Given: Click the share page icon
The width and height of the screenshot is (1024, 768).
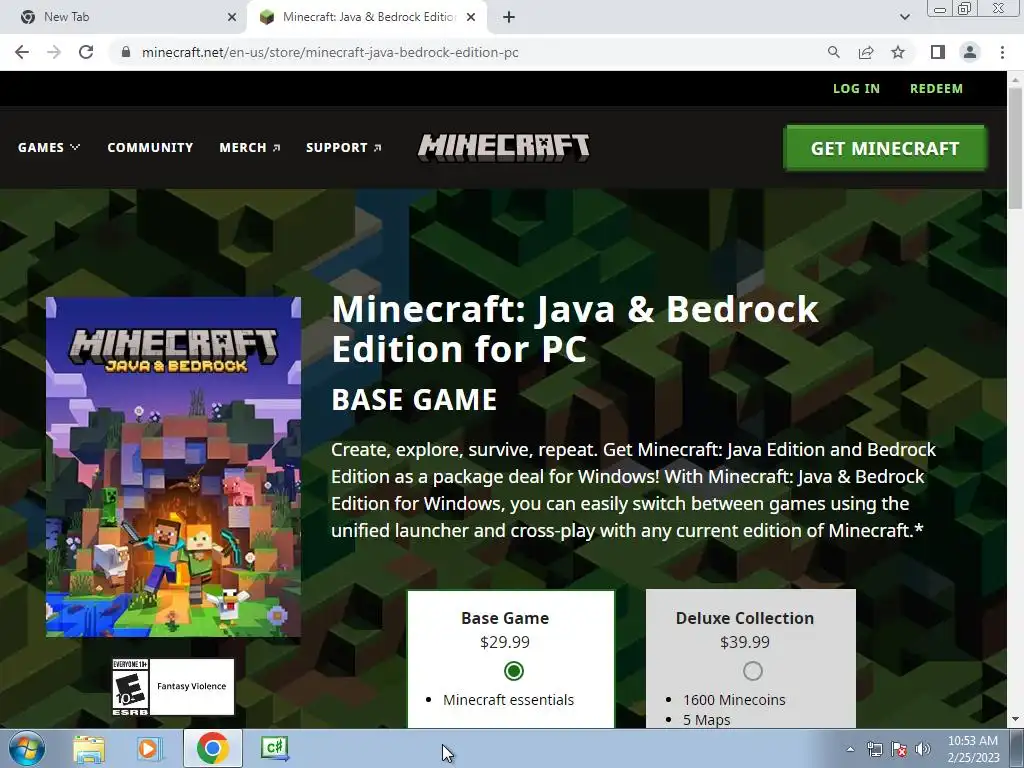Looking at the screenshot, I should tap(866, 52).
